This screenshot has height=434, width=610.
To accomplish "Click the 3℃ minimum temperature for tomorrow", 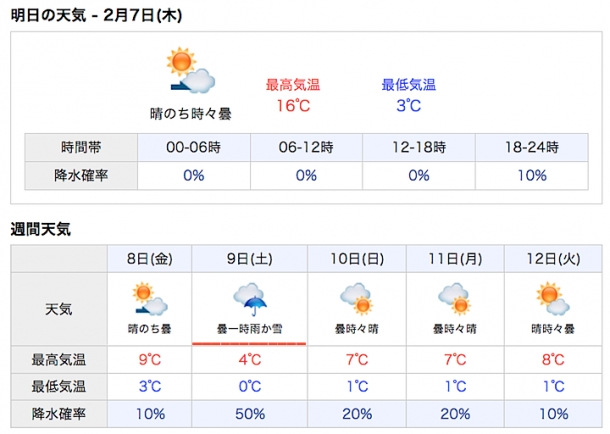I will click(x=408, y=106).
